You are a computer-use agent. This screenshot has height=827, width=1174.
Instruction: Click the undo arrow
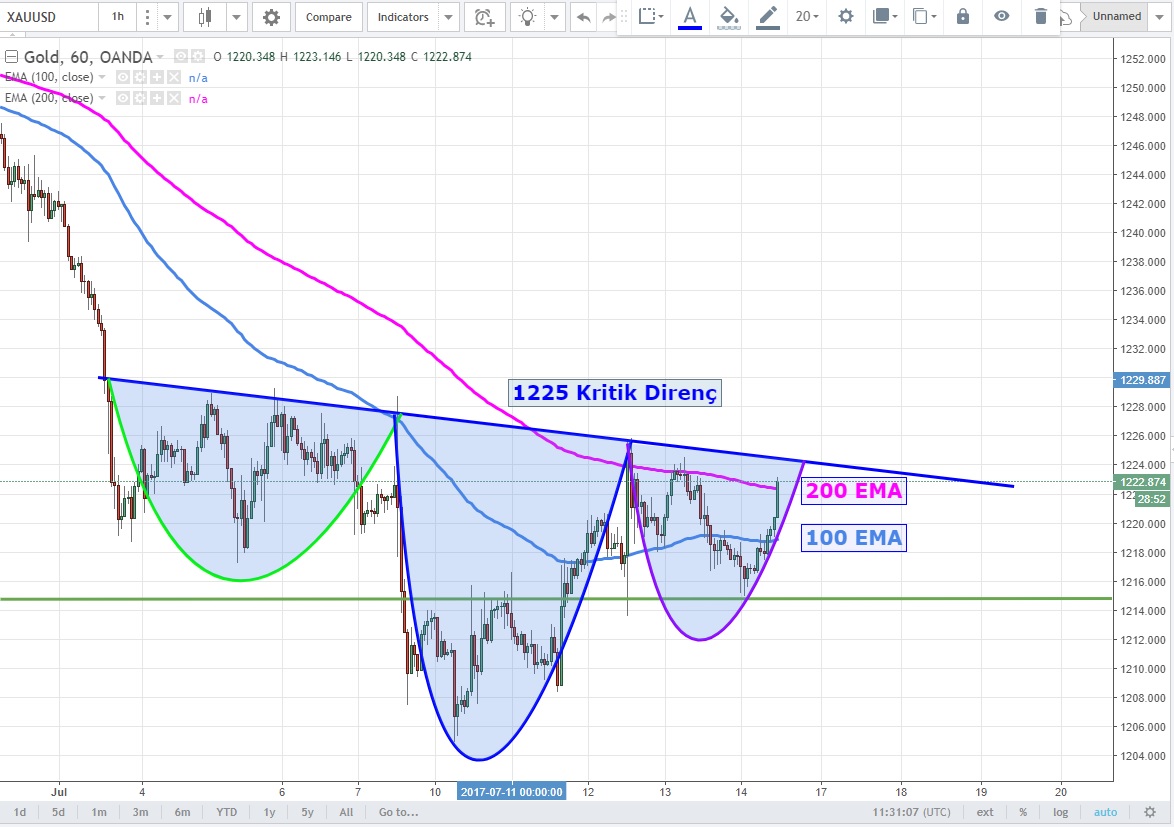(x=583, y=17)
